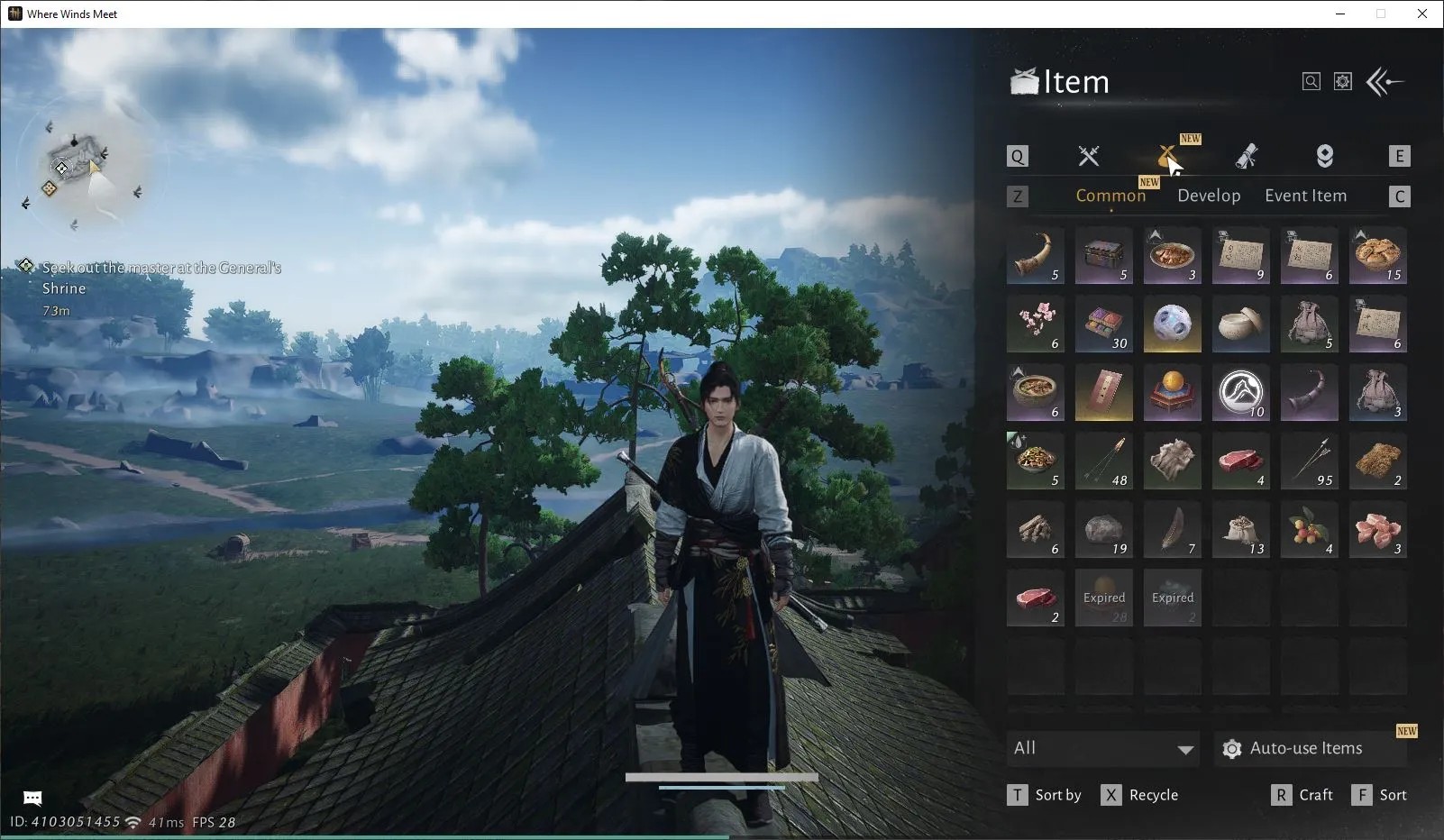Select the mountain emblem token item
Screen dimensions: 1444x840
point(1241,392)
